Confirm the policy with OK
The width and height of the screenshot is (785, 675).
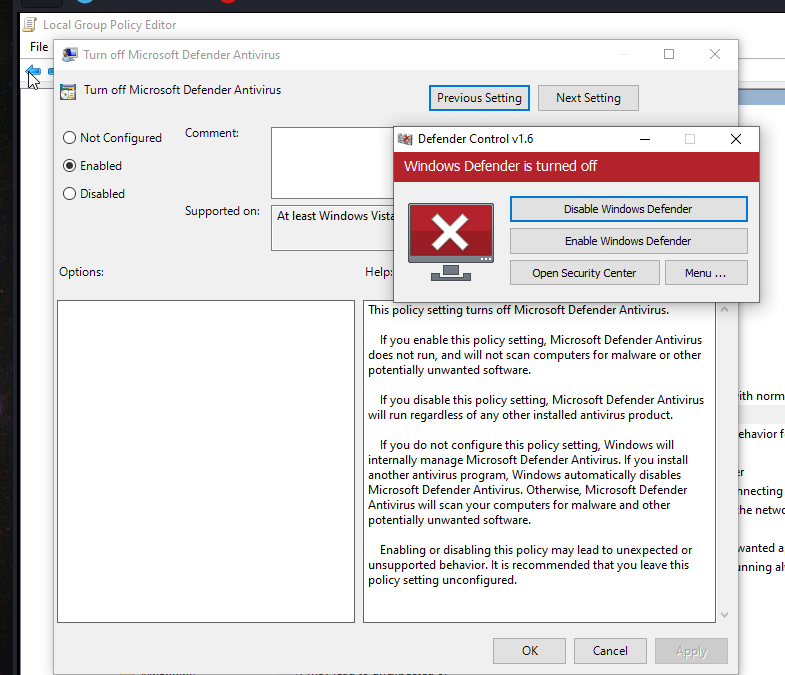point(529,650)
